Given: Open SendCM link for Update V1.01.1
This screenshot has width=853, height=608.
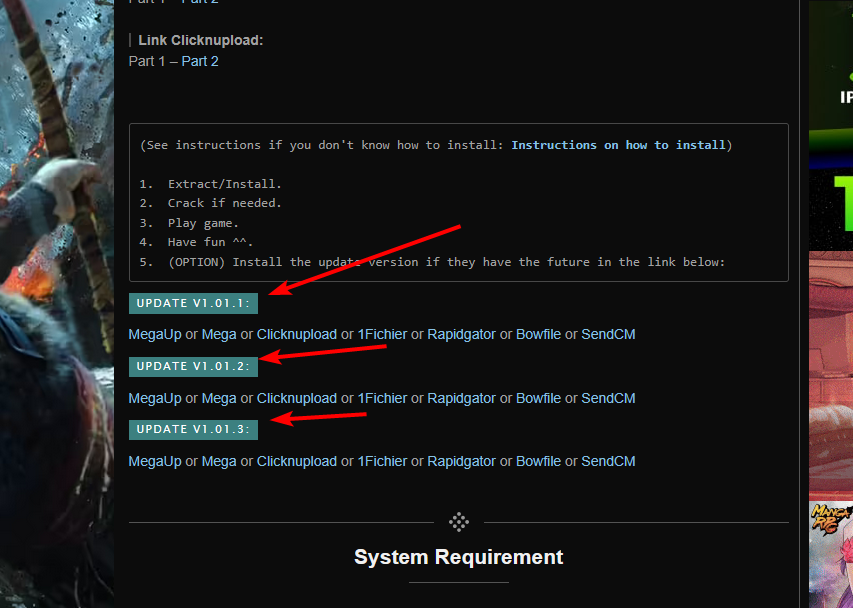Looking at the screenshot, I should click(608, 334).
